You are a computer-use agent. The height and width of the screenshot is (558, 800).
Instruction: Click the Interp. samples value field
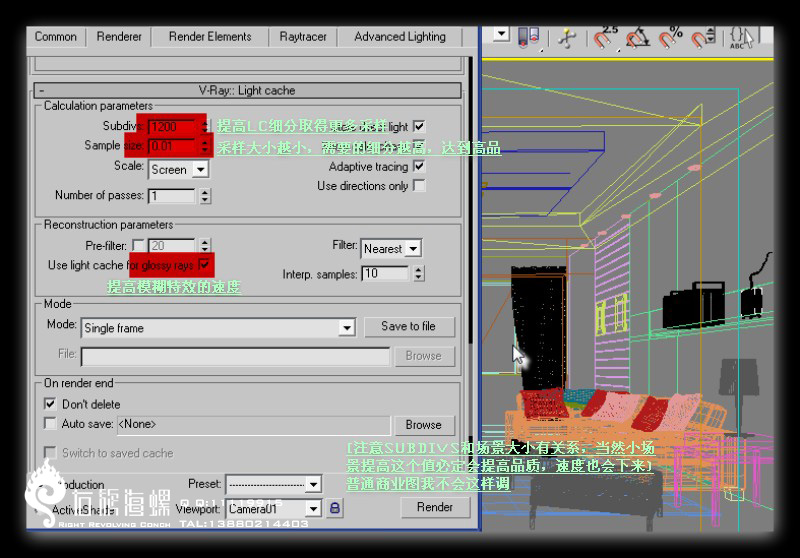pos(385,274)
